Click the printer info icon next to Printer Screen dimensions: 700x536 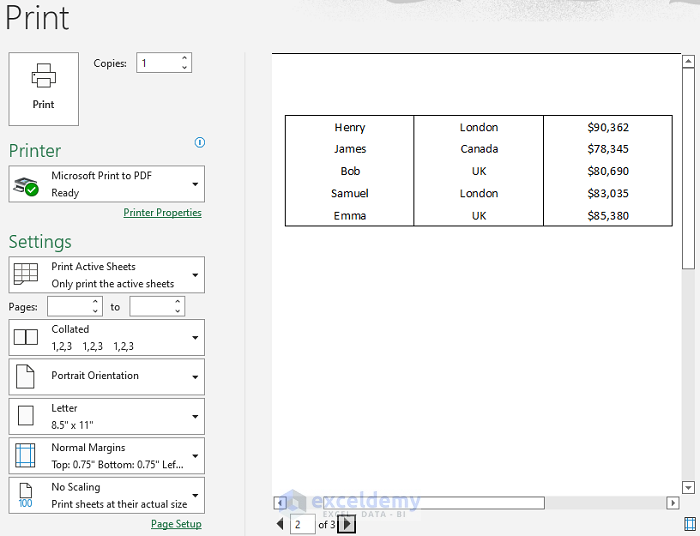pyautogui.click(x=200, y=142)
